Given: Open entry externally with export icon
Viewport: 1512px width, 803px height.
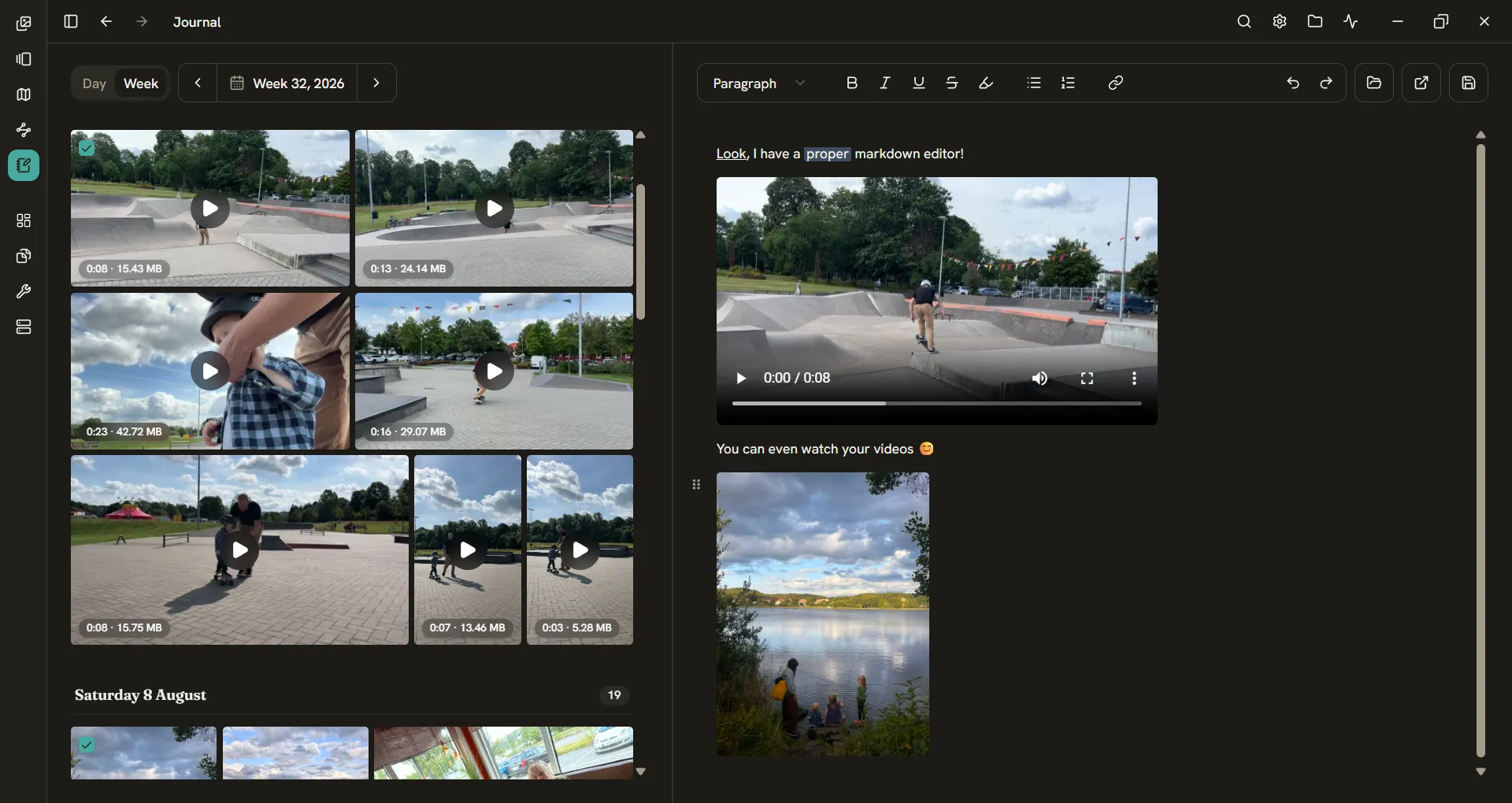Looking at the screenshot, I should pyautogui.click(x=1421, y=83).
